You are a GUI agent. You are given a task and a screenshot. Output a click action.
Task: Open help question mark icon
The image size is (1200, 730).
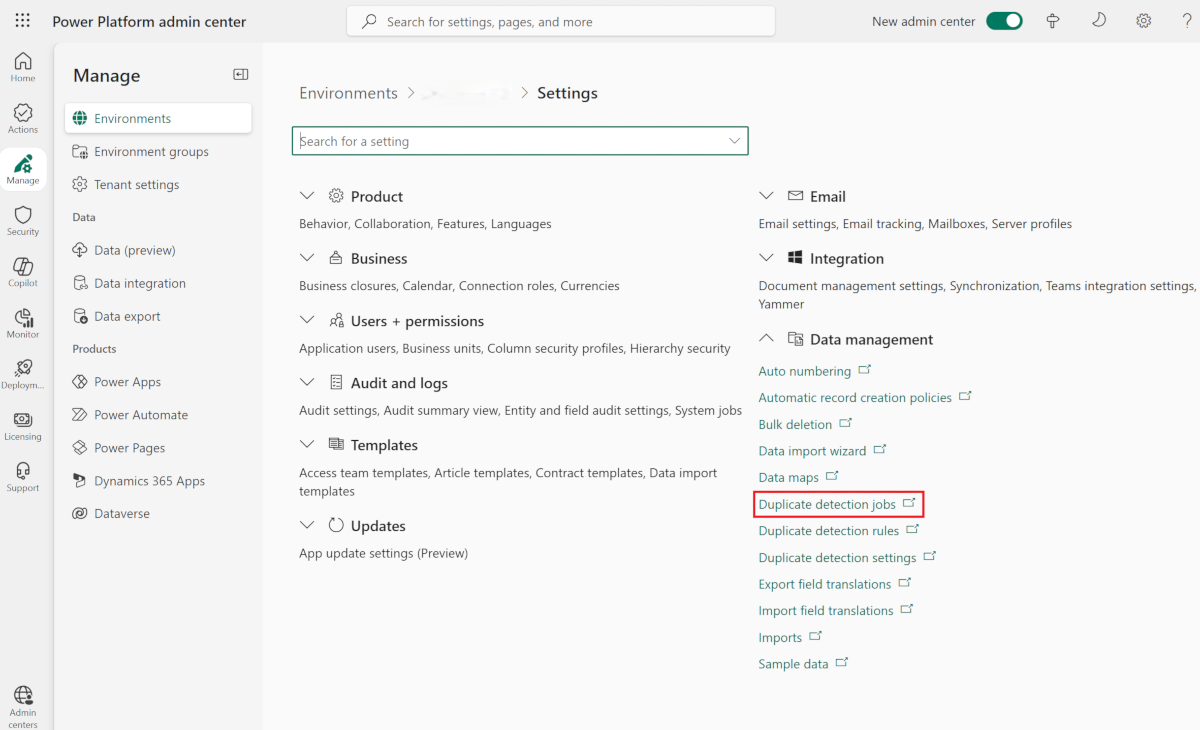(x=1187, y=21)
